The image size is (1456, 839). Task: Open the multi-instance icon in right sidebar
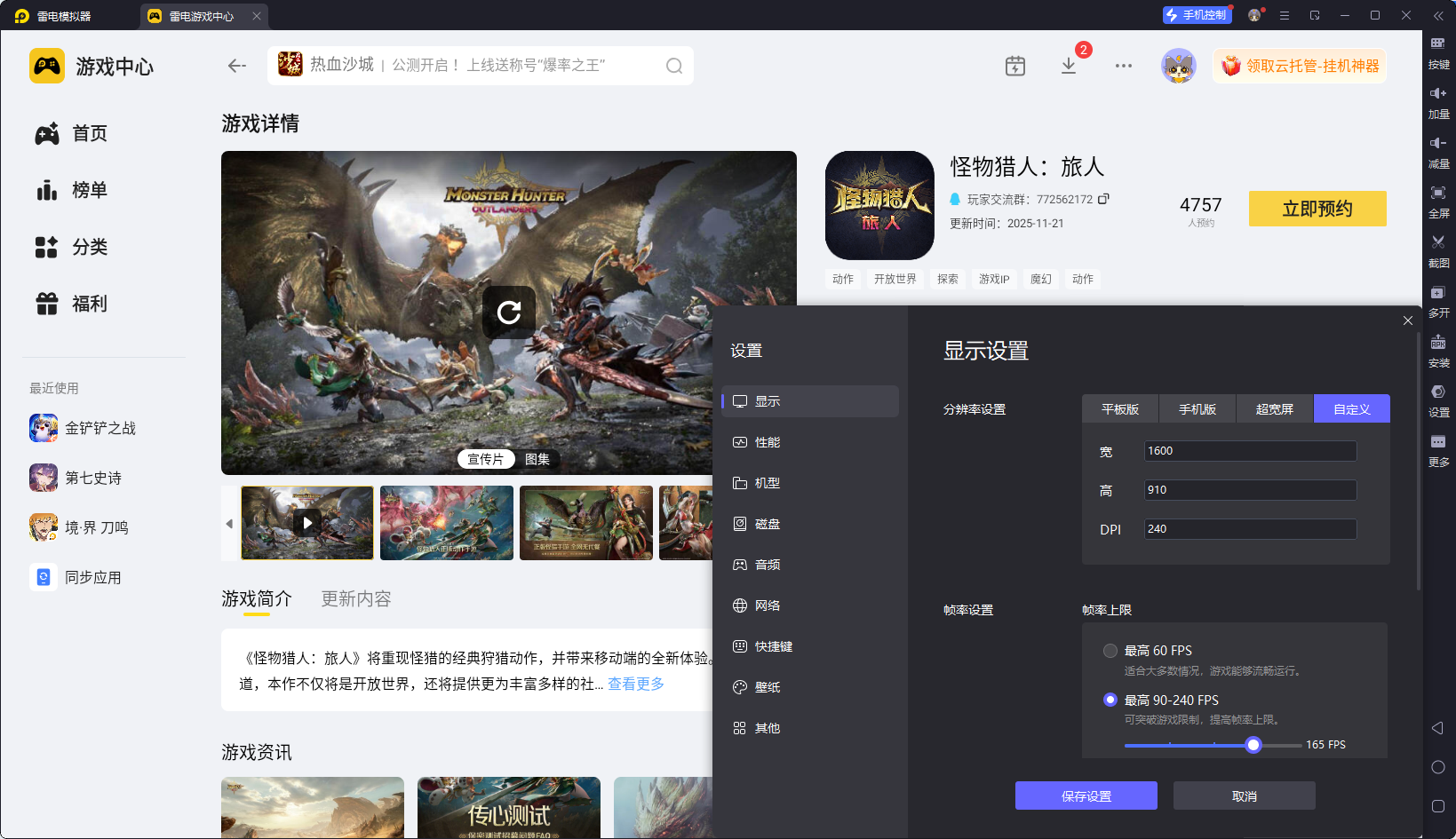coord(1438,292)
